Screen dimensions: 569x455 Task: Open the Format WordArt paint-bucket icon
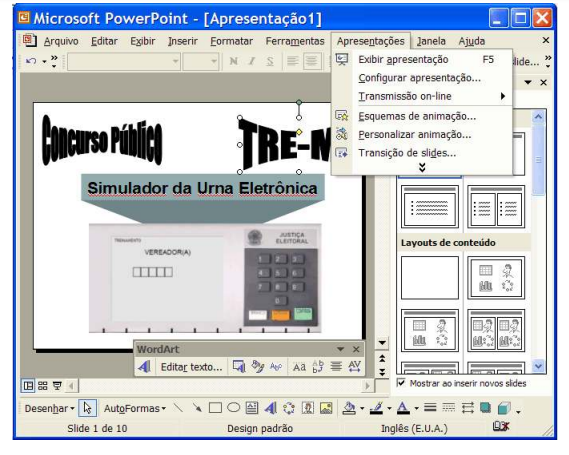[258, 367]
